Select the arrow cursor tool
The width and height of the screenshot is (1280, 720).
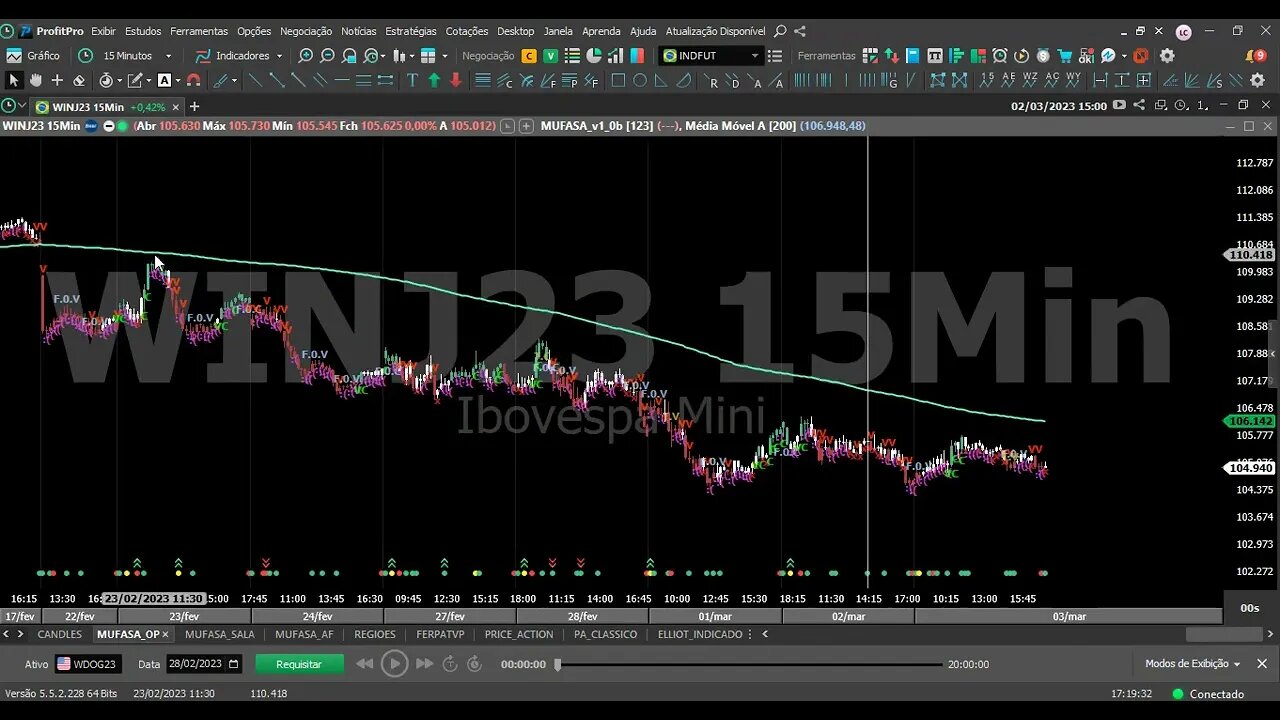(x=14, y=80)
